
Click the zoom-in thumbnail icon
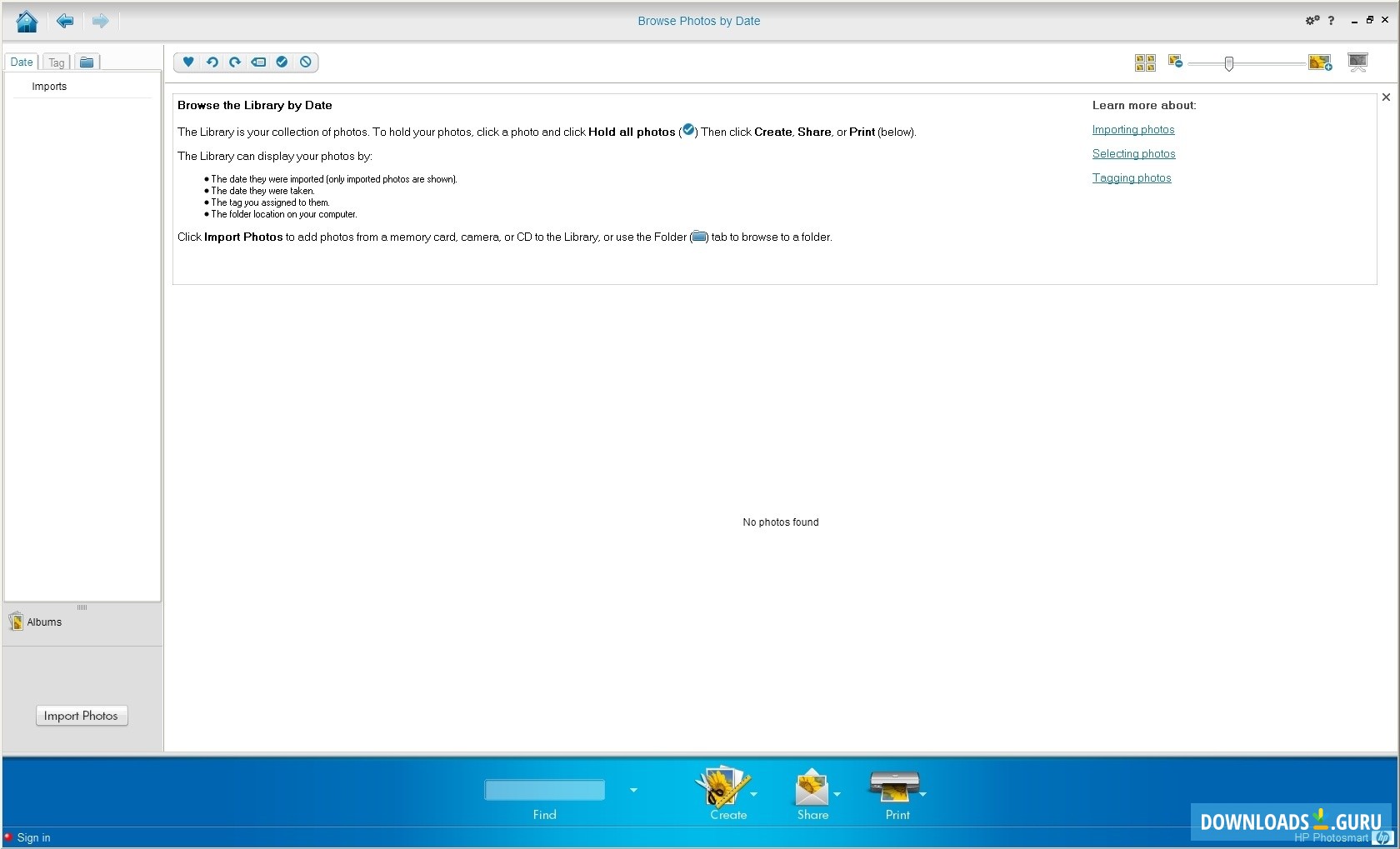pyautogui.click(x=1319, y=62)
